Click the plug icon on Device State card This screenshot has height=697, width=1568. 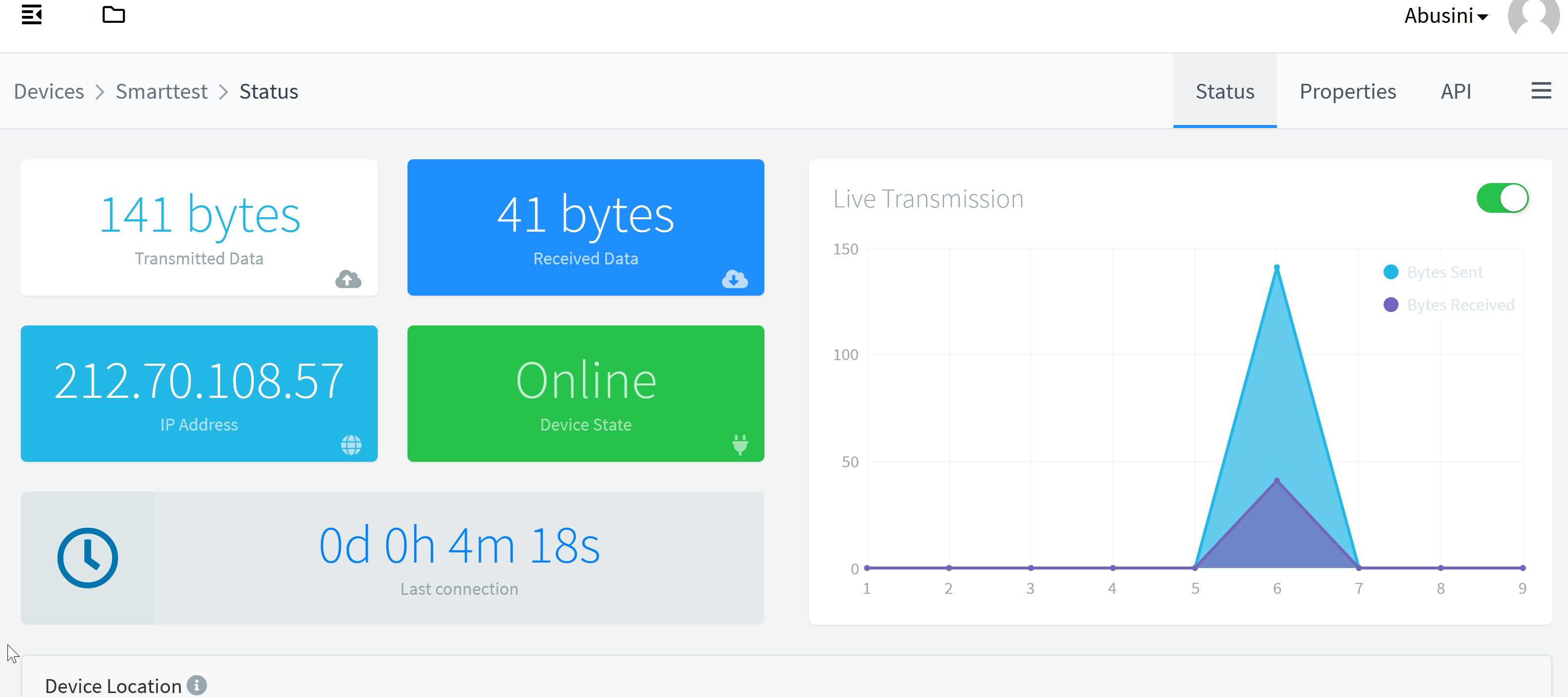pyautogui.click(x=740, y=445)
